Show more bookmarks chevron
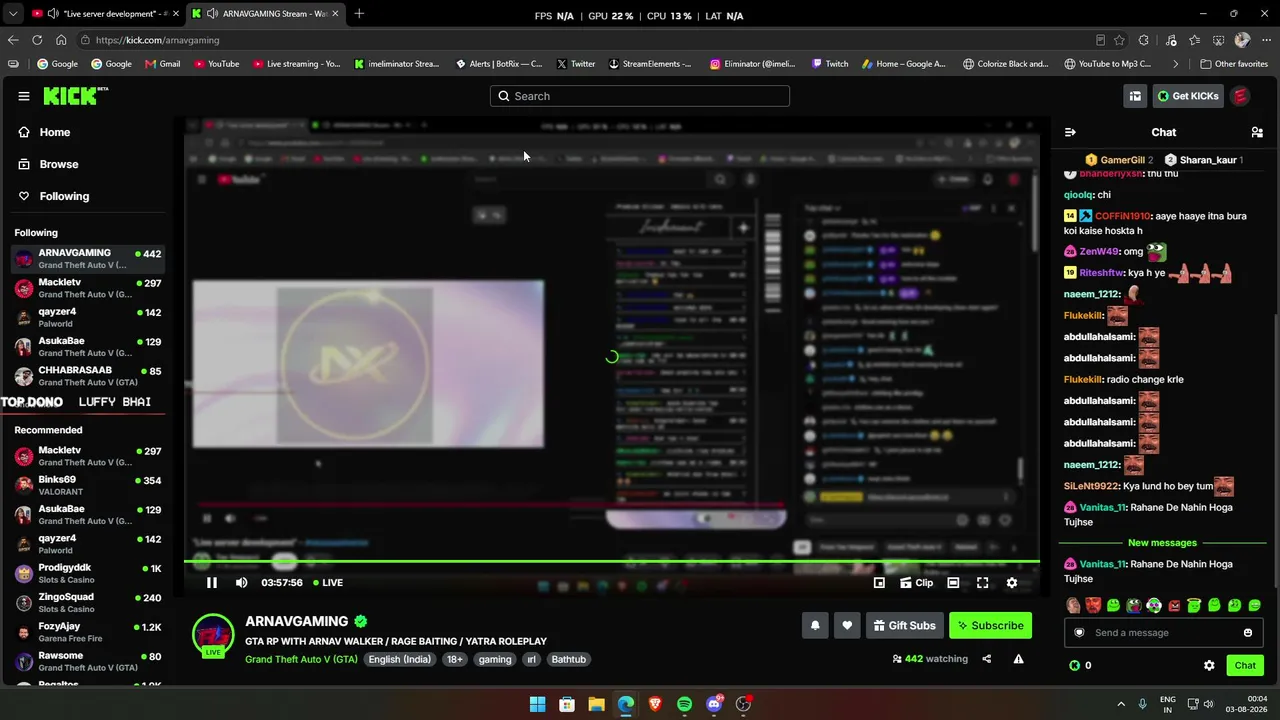 [x=1176, y=64]
